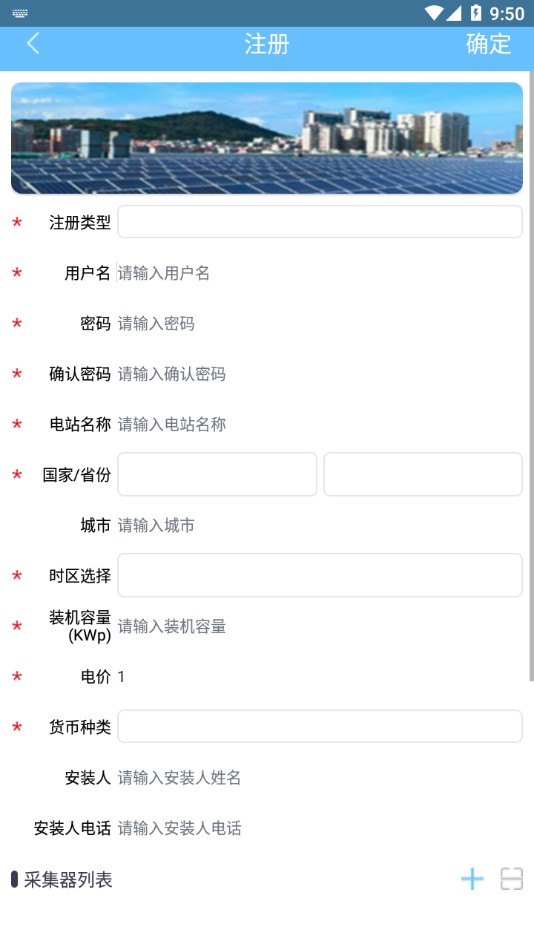Confirm registration with 确定 button
The image size is (534, 950).
489,44
